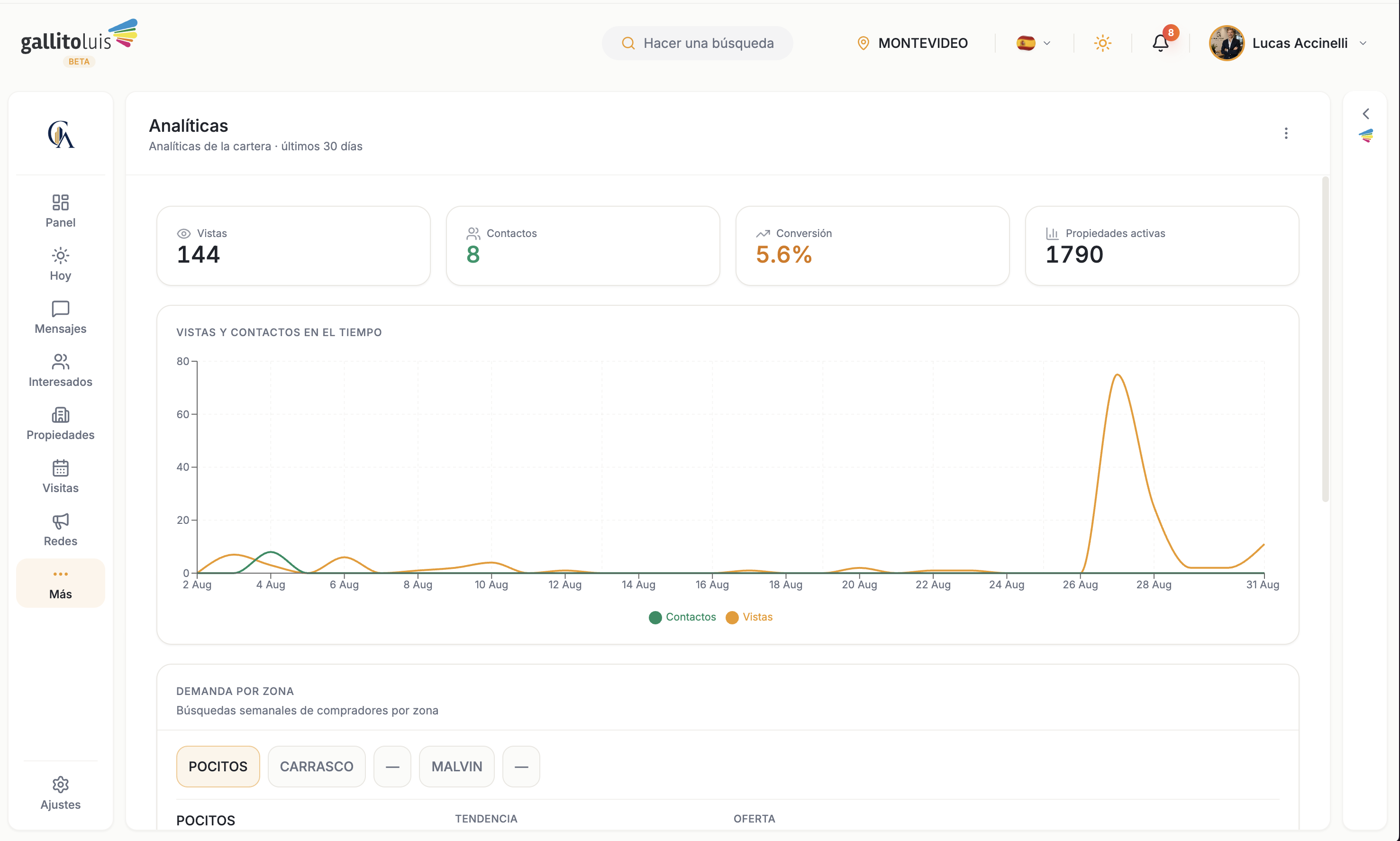Click the Contactos stat card

click(583, 246)
